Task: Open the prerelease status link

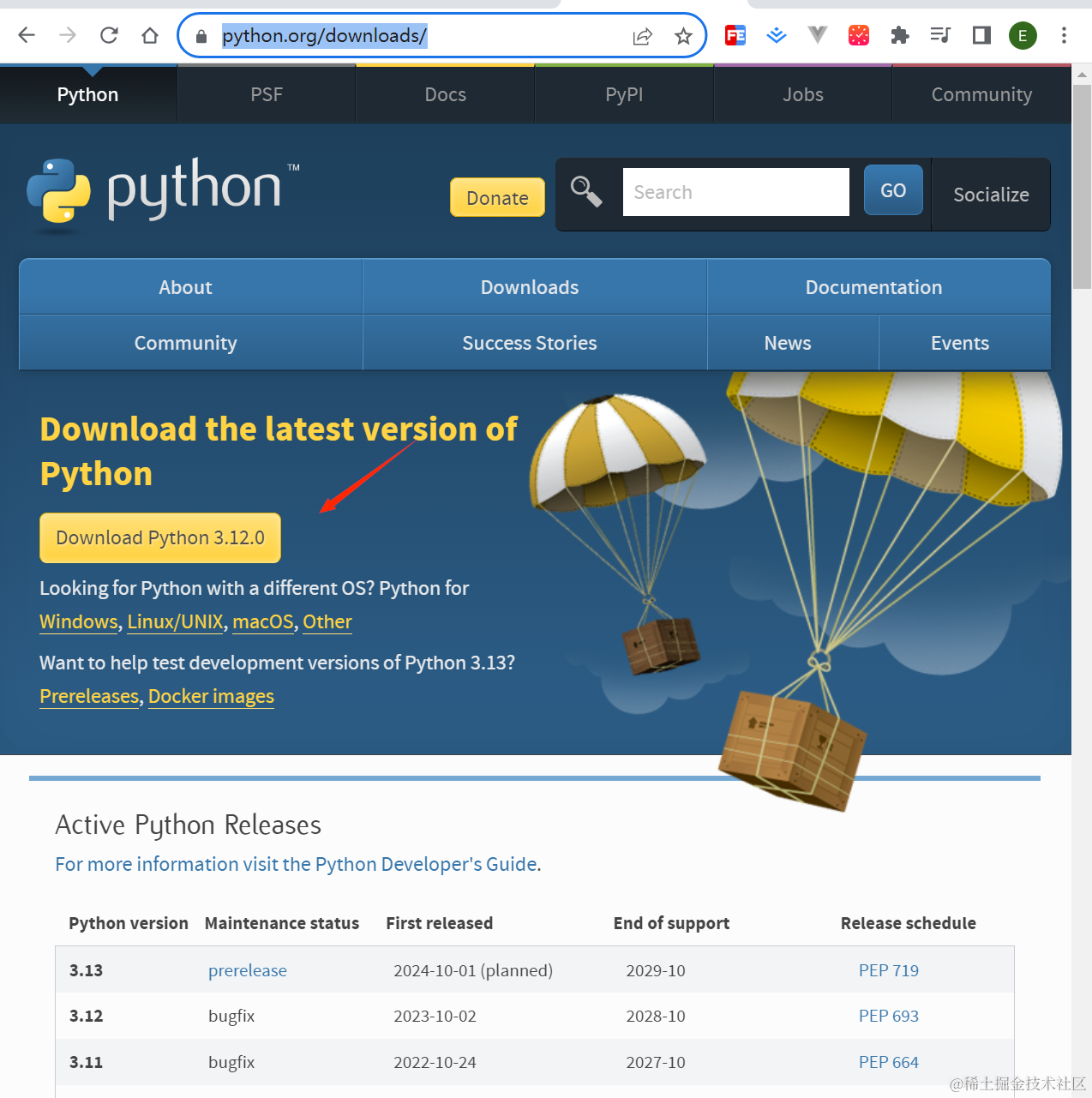Action: [x=248, y=970]
